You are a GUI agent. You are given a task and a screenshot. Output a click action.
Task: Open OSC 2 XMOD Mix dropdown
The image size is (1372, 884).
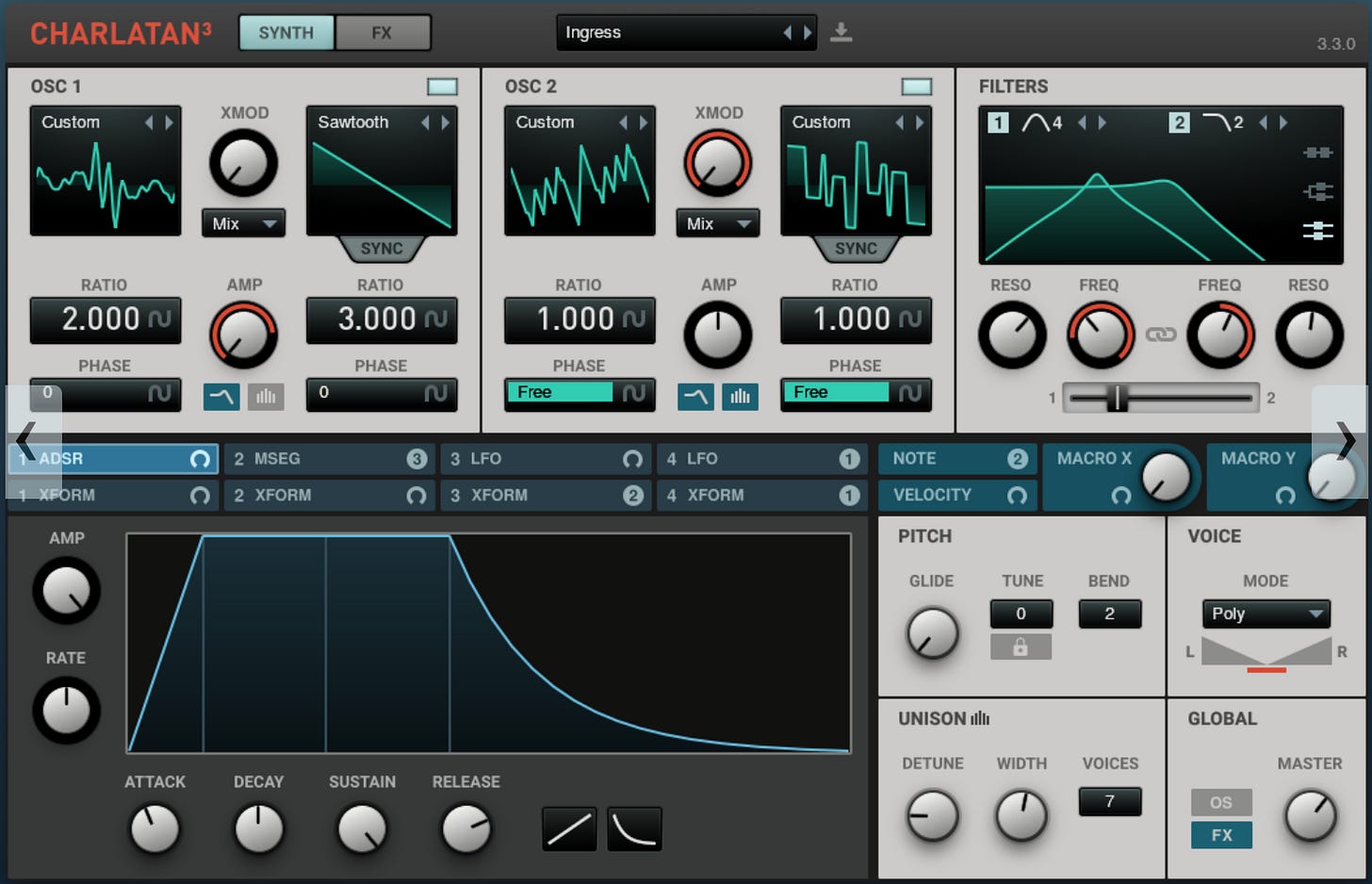pyautogui.click(x=717, y=223)
